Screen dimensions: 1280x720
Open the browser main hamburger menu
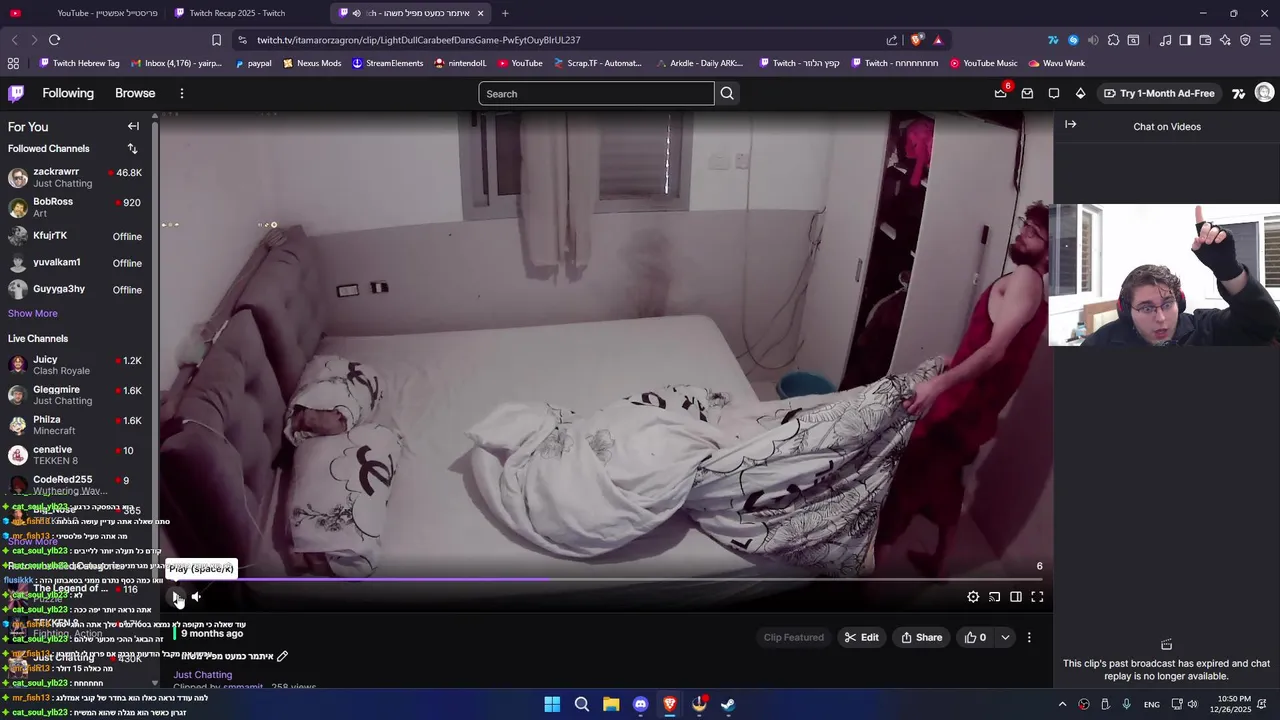(x=1266, y=40)
